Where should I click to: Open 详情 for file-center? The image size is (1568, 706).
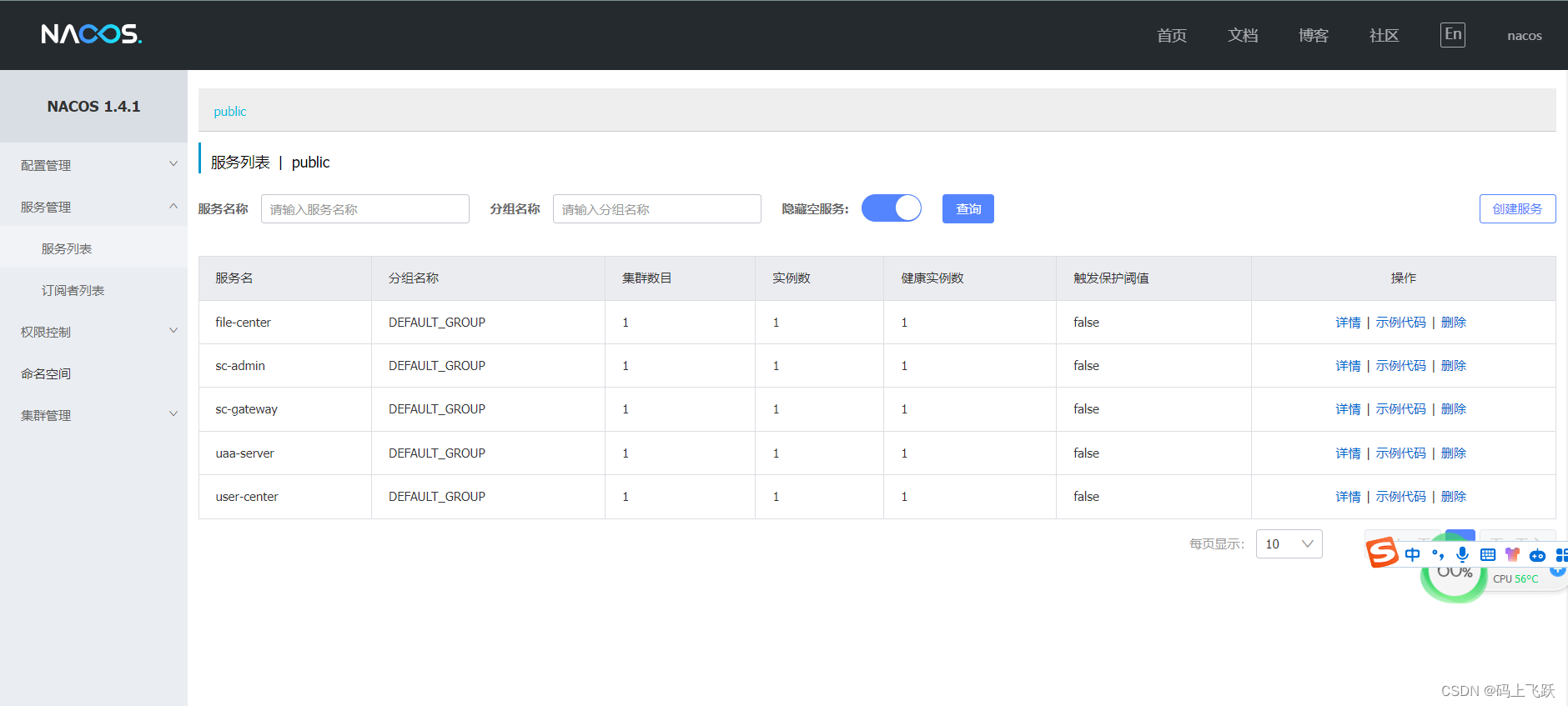click(x=1348, y=323)
